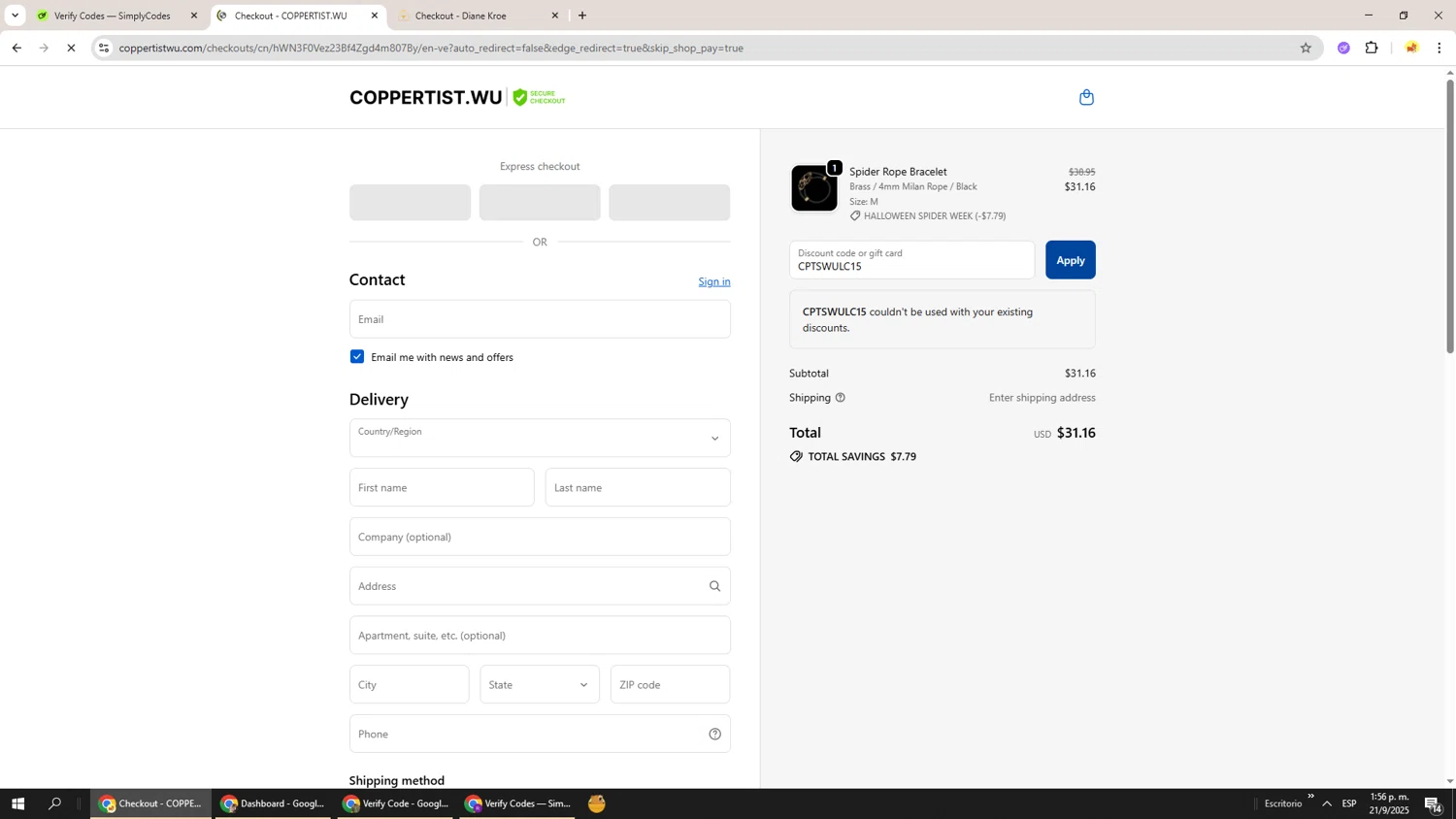This screenshot has width=1456, height=819.
Task: Expand the State dropdown
Action: (540, 685)
